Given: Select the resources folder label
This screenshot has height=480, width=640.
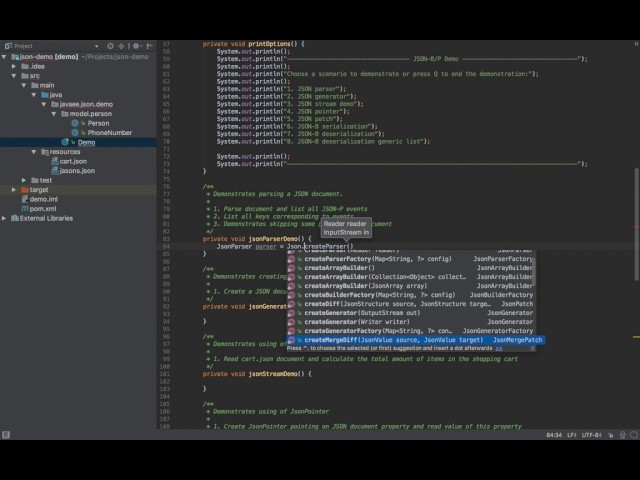Looking at the screenshot, I should coord(65,152).
